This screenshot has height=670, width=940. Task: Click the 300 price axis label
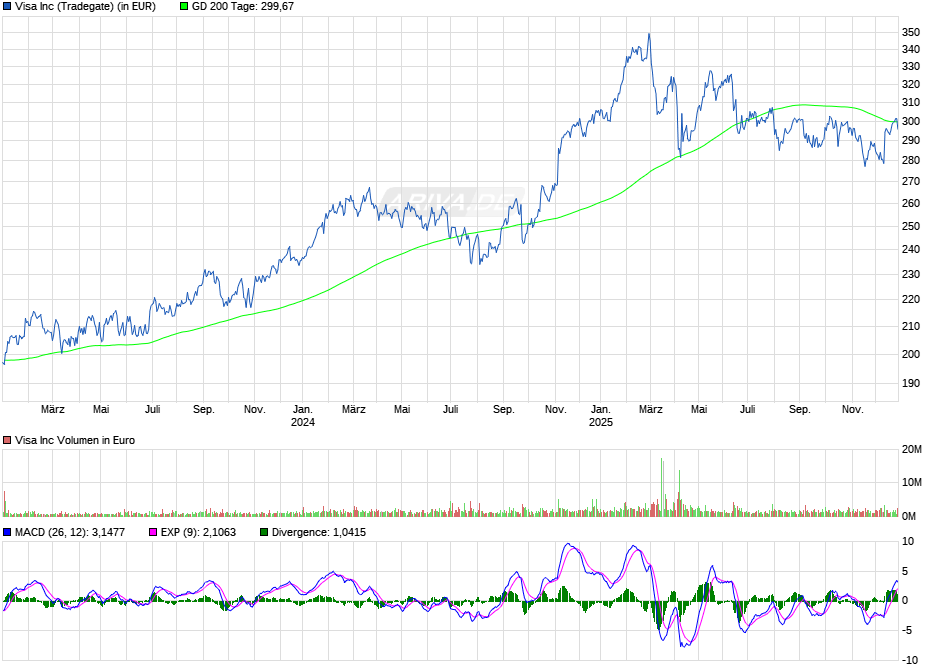click(911, 122)
